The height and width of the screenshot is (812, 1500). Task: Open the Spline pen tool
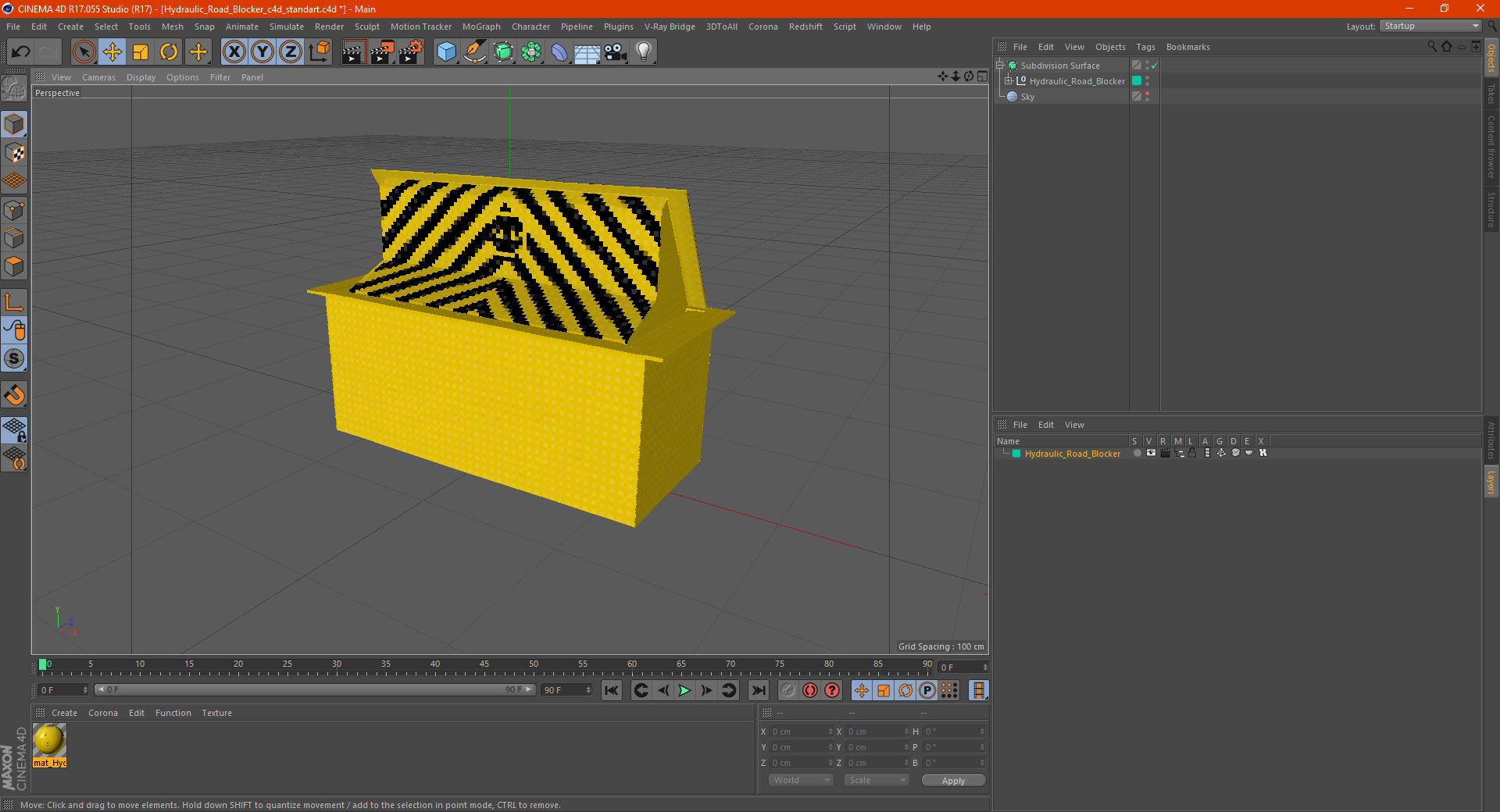click(x=475, y=52)
